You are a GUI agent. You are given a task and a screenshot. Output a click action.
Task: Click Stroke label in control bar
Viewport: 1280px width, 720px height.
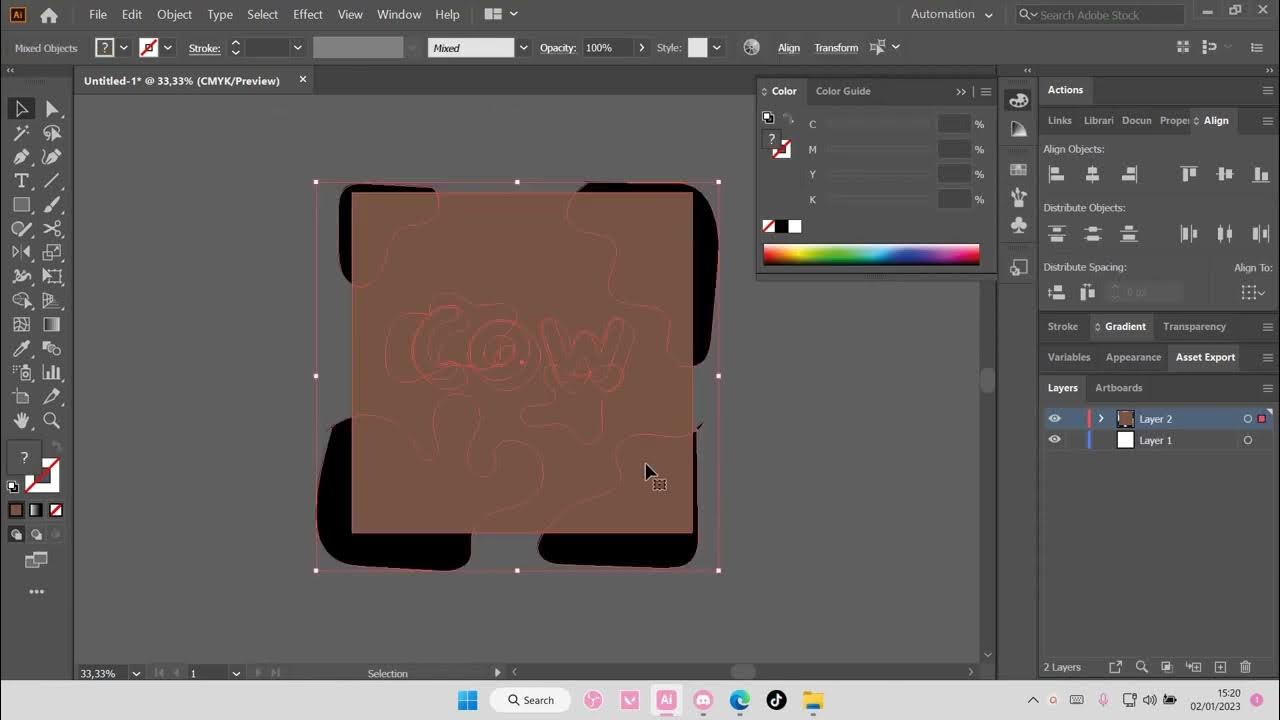pos(204,48)
